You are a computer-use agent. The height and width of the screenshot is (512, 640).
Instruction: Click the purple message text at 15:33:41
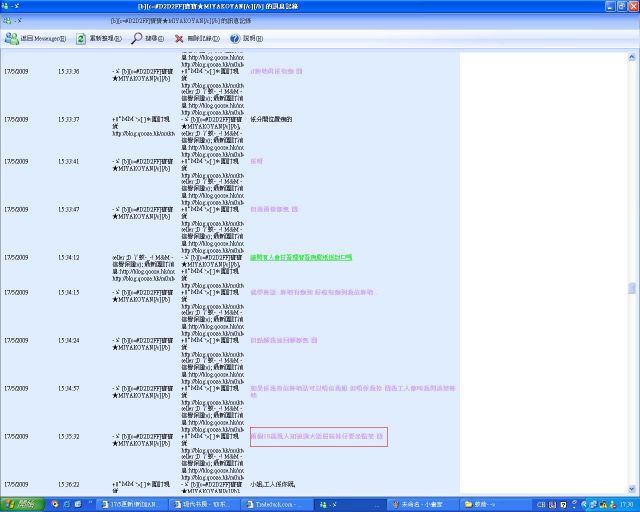click(x=256, y=161)
